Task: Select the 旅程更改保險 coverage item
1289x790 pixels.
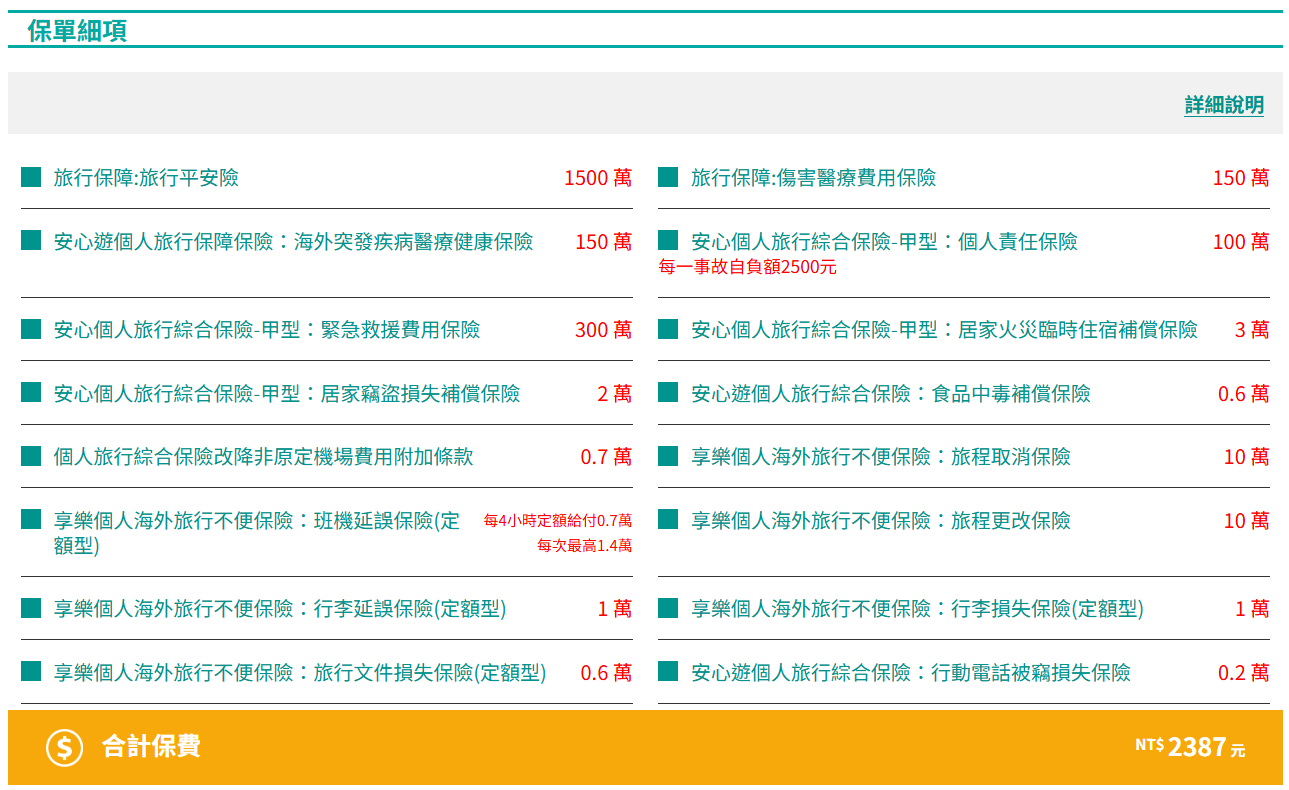Action: point(880,520)
